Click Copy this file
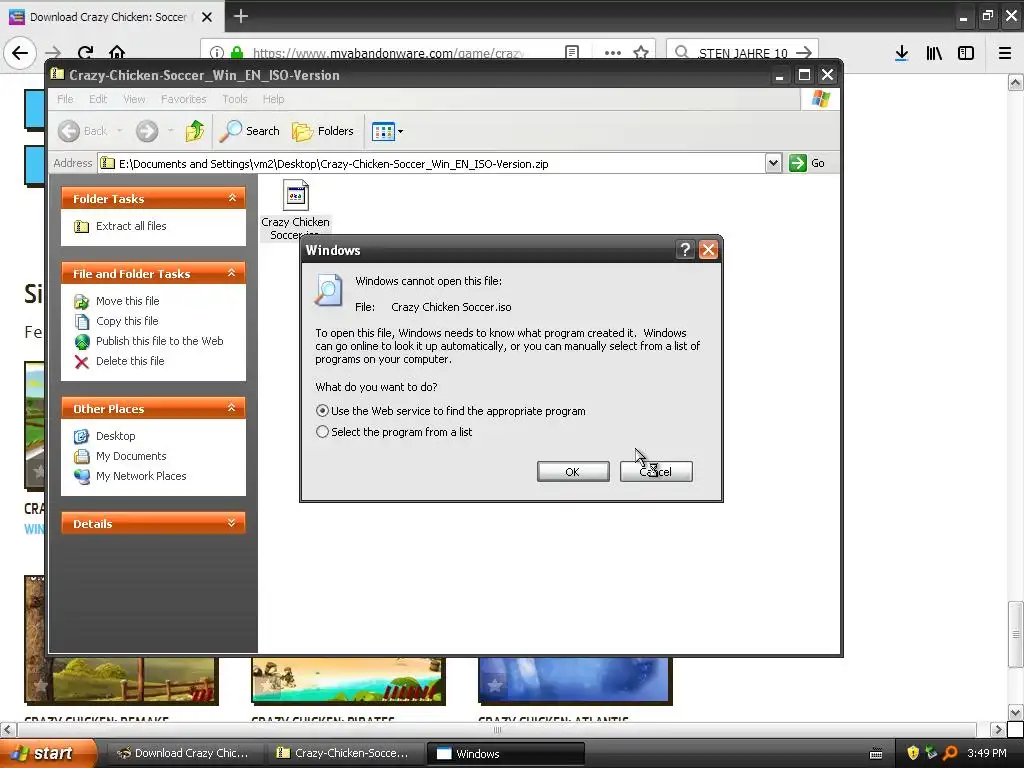 pyautogui.click(x=127, y=321)
